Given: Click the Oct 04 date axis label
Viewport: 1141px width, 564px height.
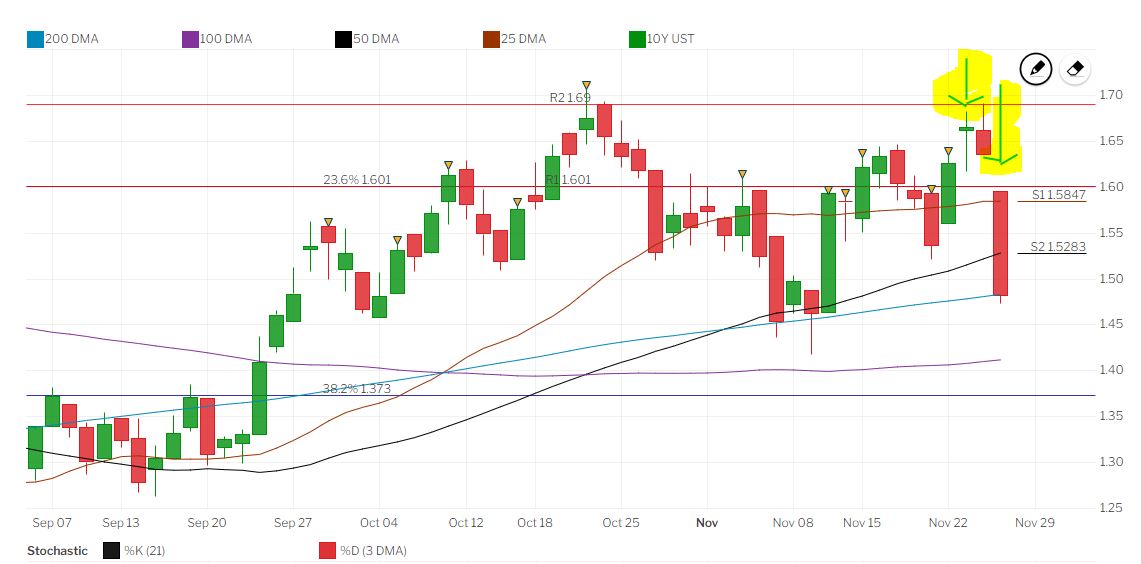Looking at the screenshot, I should [x=379, y=523].
